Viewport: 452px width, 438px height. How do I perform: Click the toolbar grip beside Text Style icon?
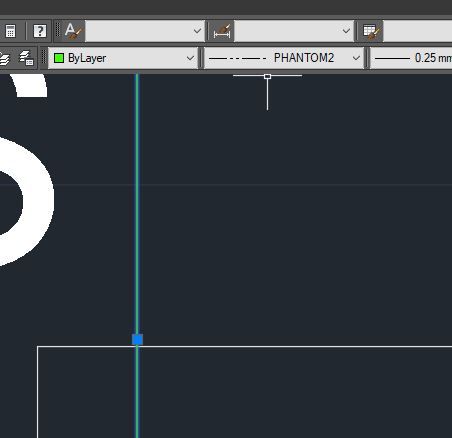pos(58,31)
